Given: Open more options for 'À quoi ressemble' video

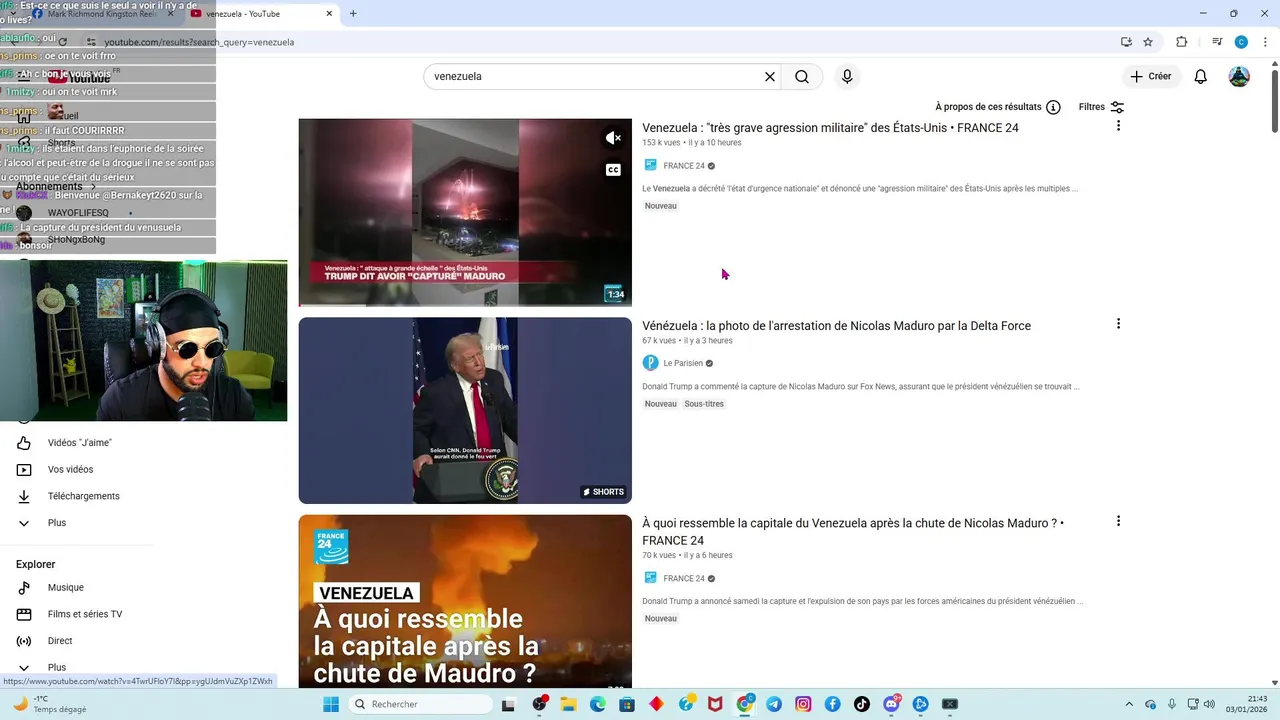Looking at the screenshot, I should click(x=1118, y=521).
